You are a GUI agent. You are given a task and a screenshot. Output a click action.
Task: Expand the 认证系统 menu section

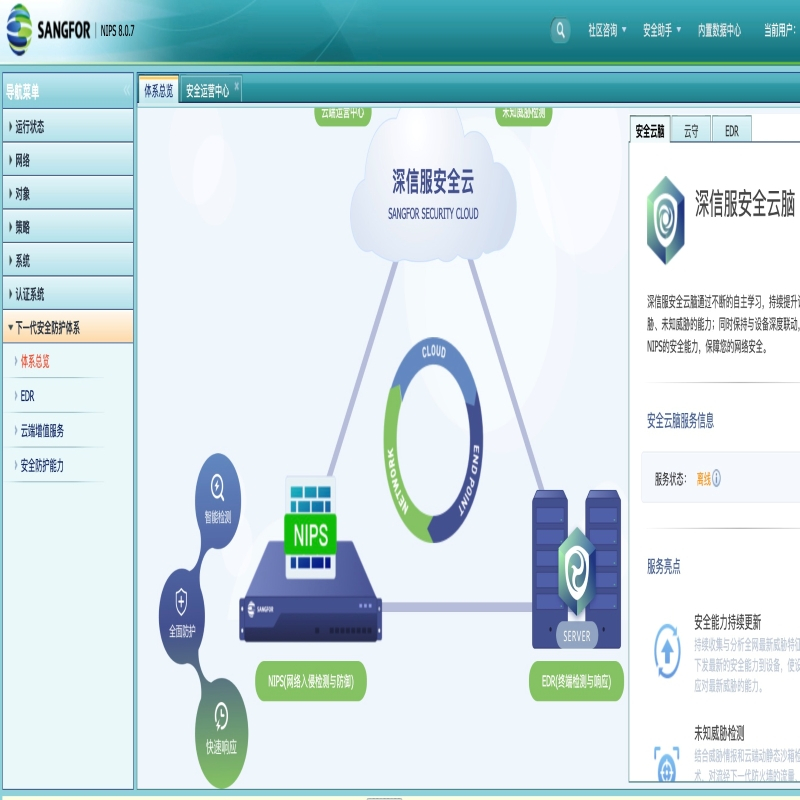[68, 294]
